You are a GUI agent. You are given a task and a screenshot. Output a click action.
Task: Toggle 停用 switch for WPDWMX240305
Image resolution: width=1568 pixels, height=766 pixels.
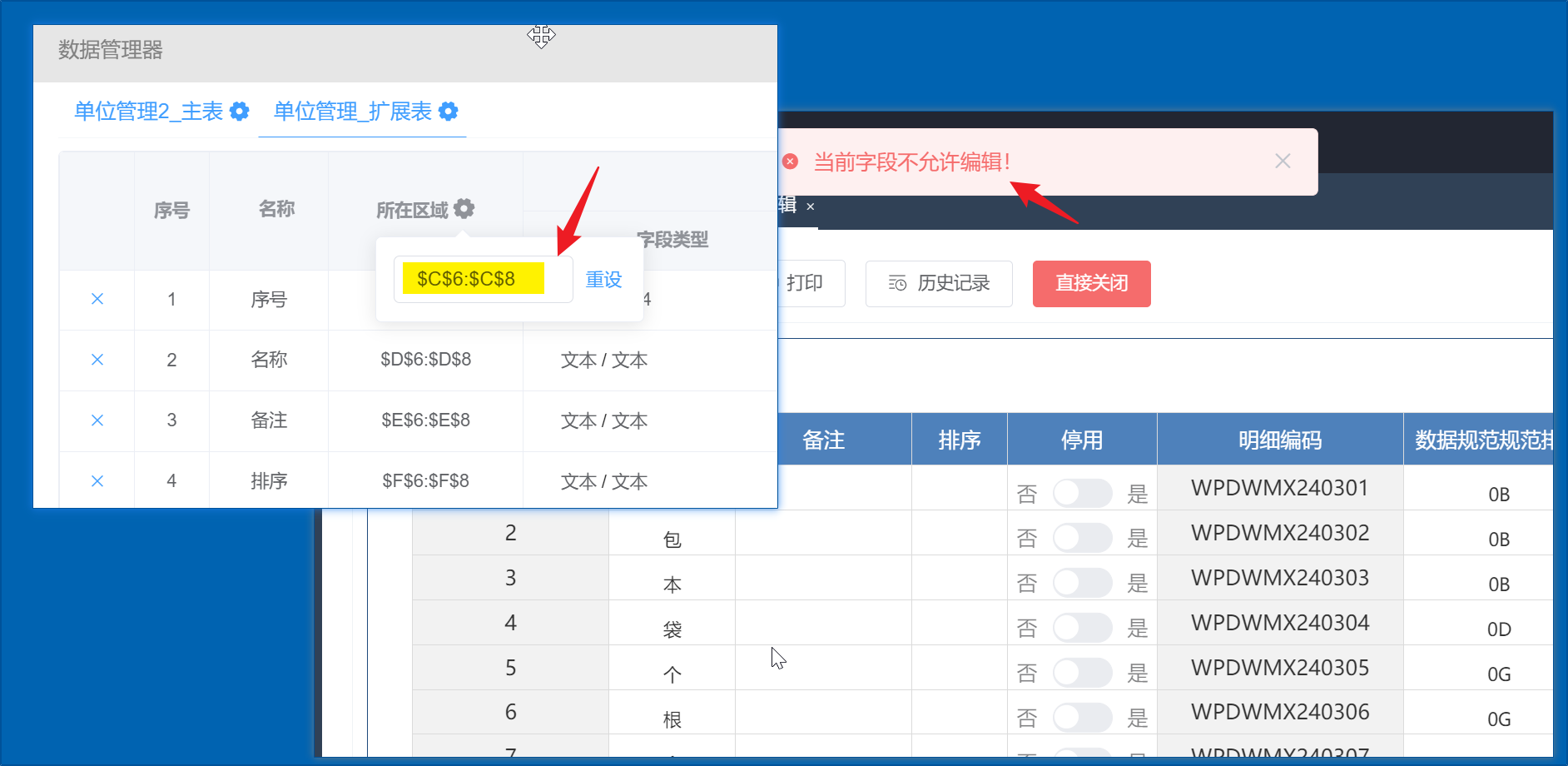click(x=1082, y=674)
